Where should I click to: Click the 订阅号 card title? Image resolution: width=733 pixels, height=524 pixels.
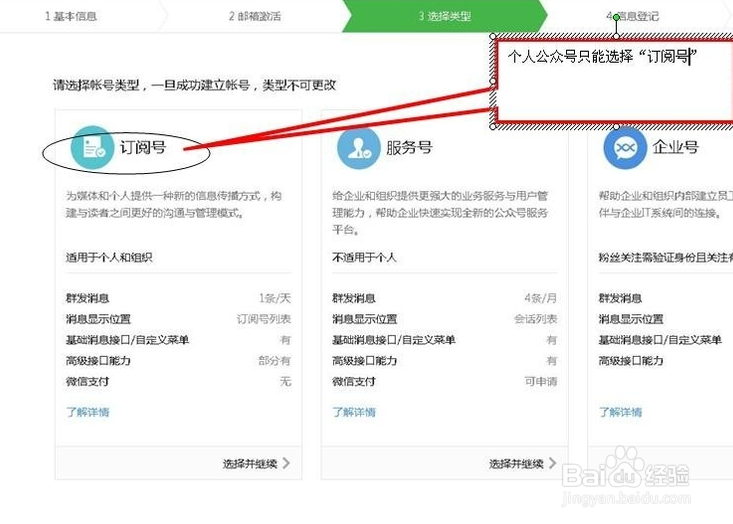tap(143, 147)
